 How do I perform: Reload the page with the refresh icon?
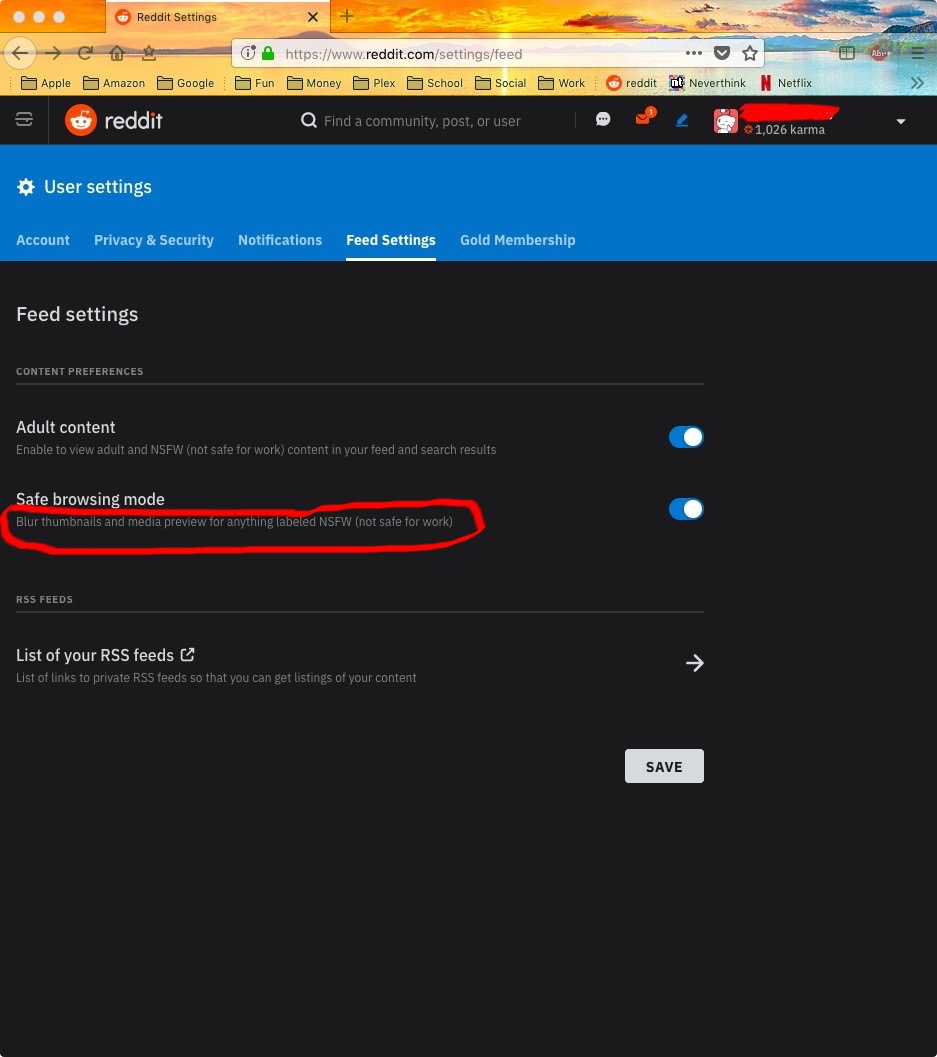click(x=85, y=53)
